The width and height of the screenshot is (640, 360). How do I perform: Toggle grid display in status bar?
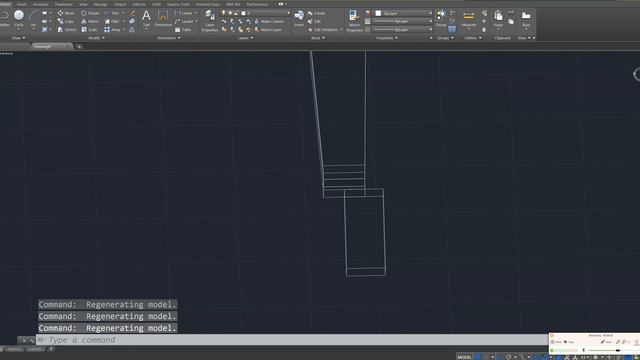point(478,357)
